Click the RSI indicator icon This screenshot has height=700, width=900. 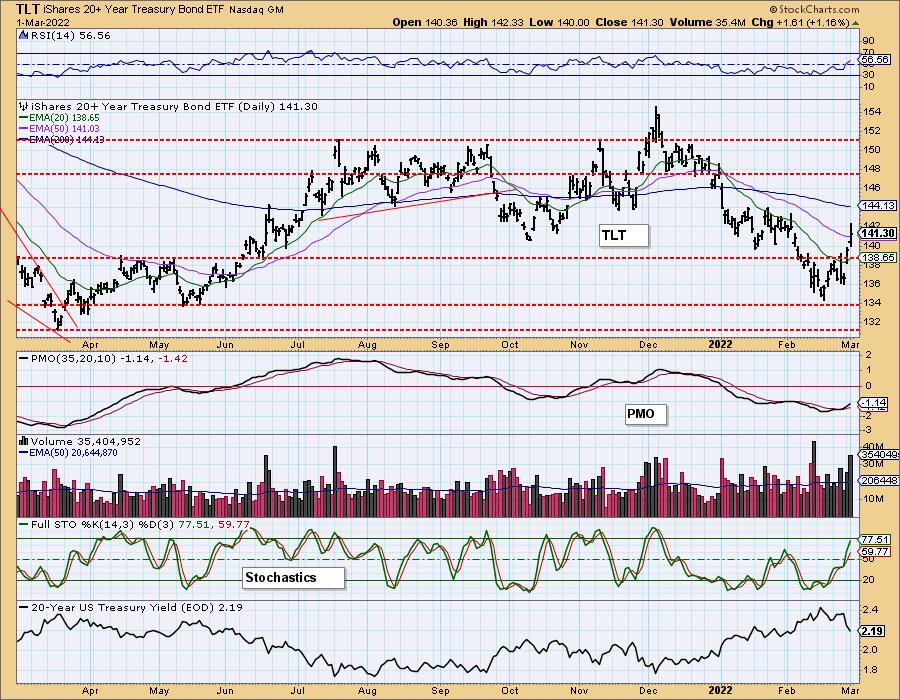24,36
